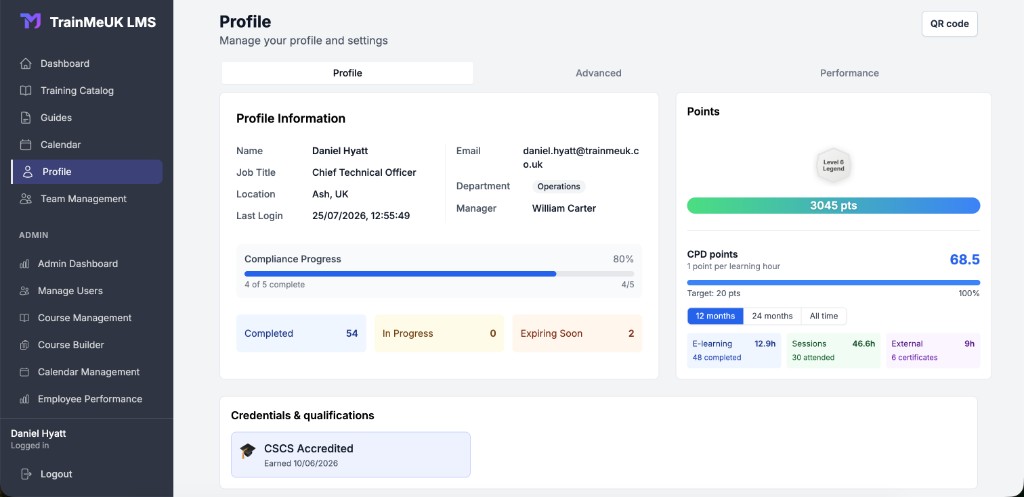Click the In Progress 0 stat card
This screenshot has height=497, width=1024.
pyautogui.click(x=439, y=333)
